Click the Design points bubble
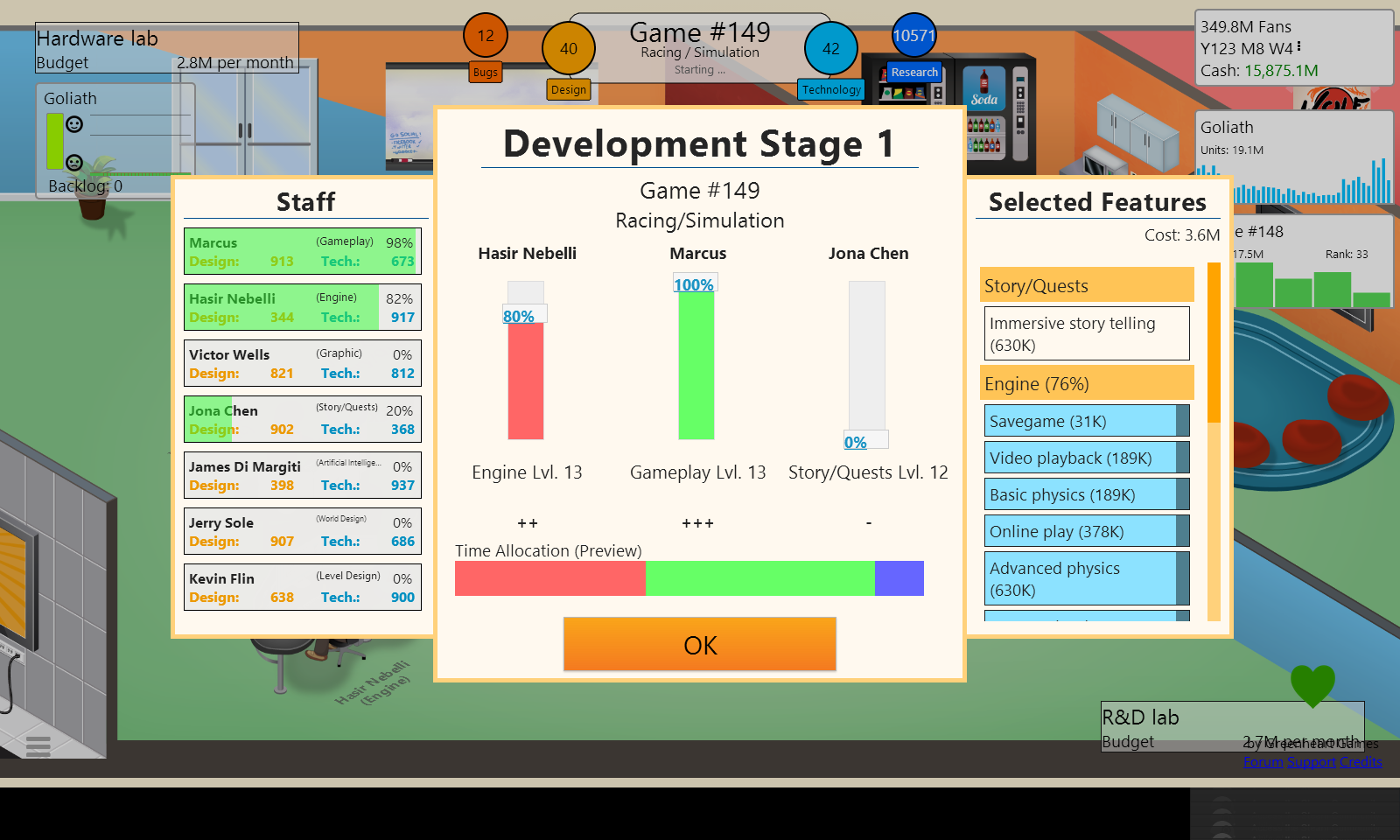This screenshot has height=840, width=1400. [569, 49]
